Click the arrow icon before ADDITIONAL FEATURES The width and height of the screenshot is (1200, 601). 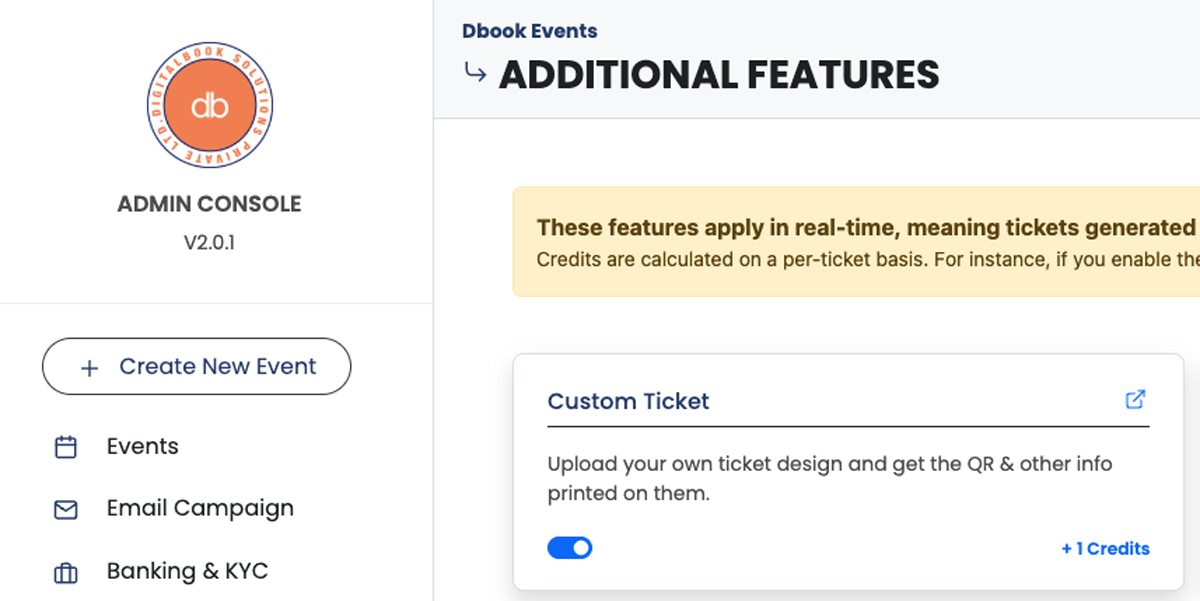474,72
